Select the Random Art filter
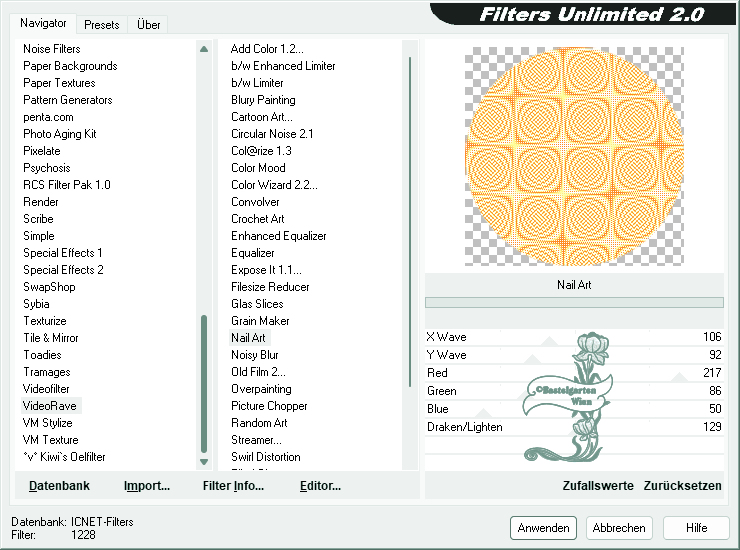This screenshot has width=740, height=550. pos(259,423)
